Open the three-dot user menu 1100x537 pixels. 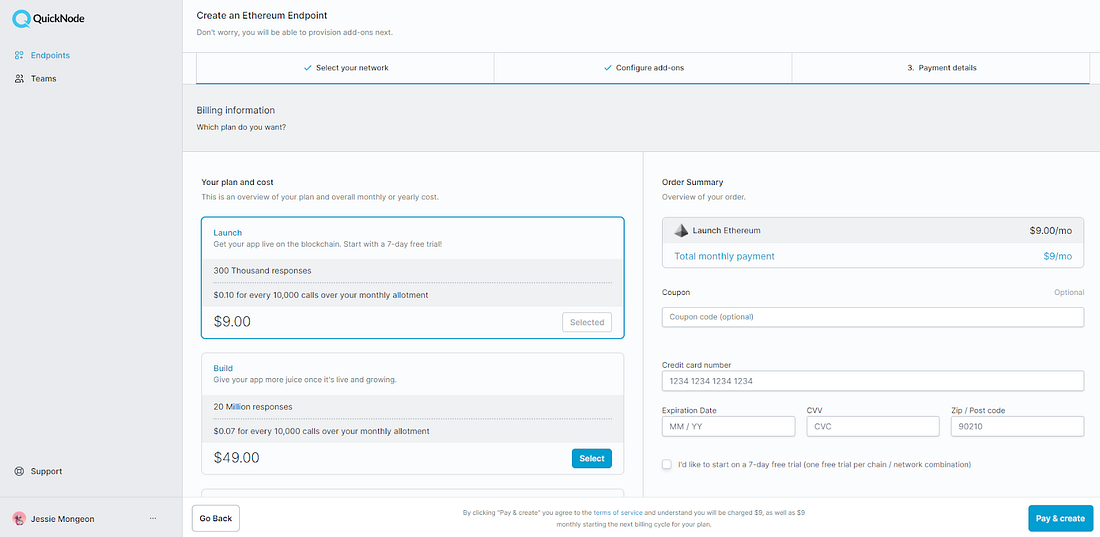click(x=153, y=518)
